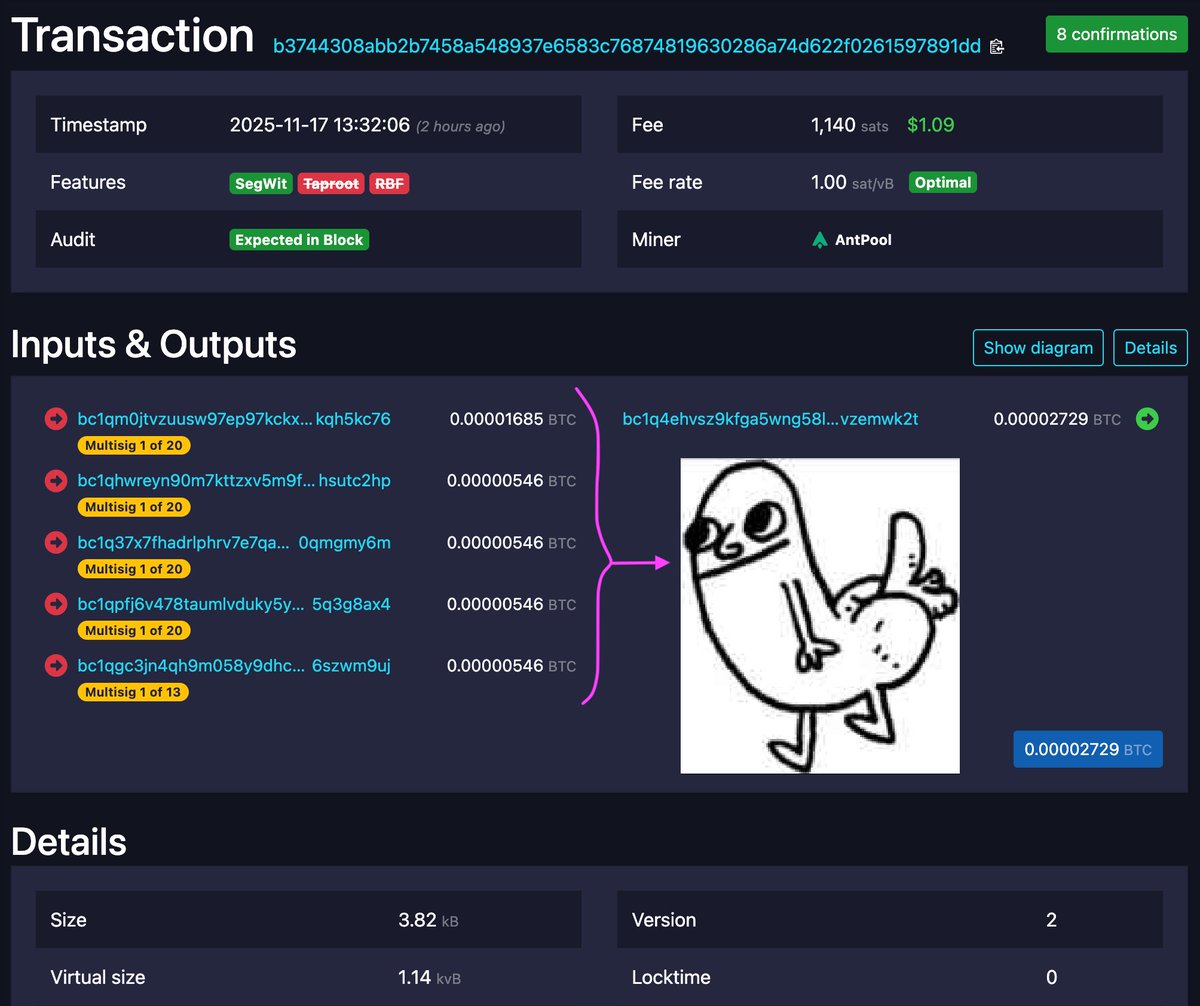Click the Show diagram button
Image resolution: width=1200 pixels, height=1006 pixels.
1038,348
